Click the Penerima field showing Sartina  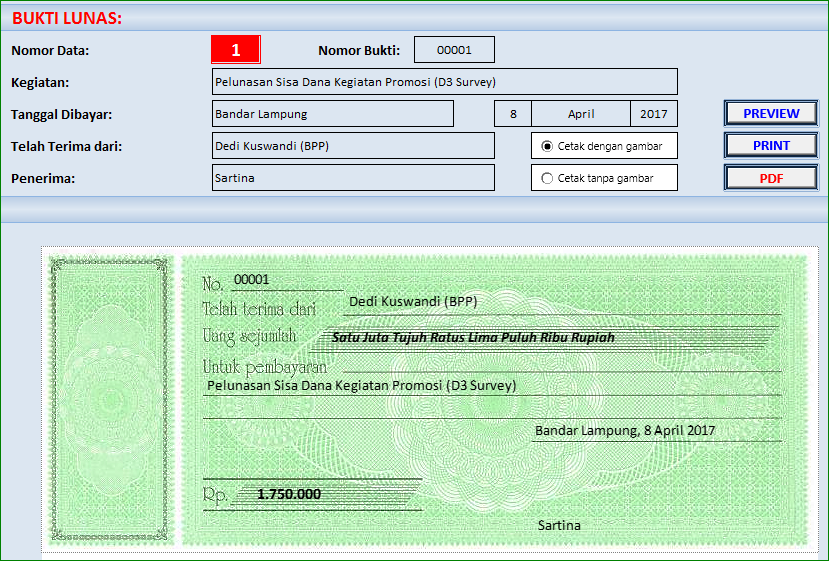353,178
